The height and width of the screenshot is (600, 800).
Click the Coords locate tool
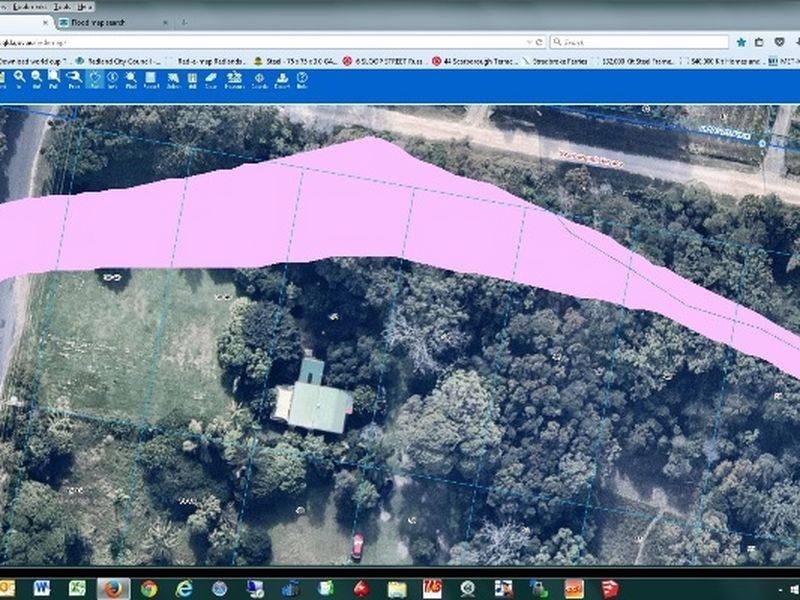[259, 80]
